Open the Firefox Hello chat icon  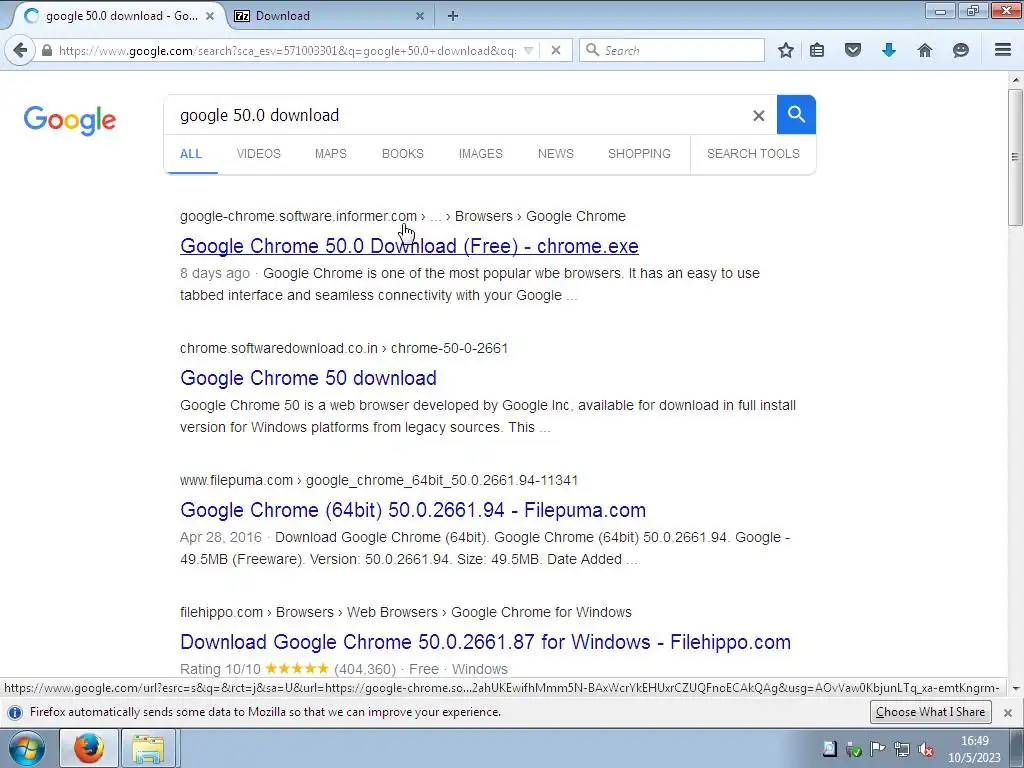(960, 50)
